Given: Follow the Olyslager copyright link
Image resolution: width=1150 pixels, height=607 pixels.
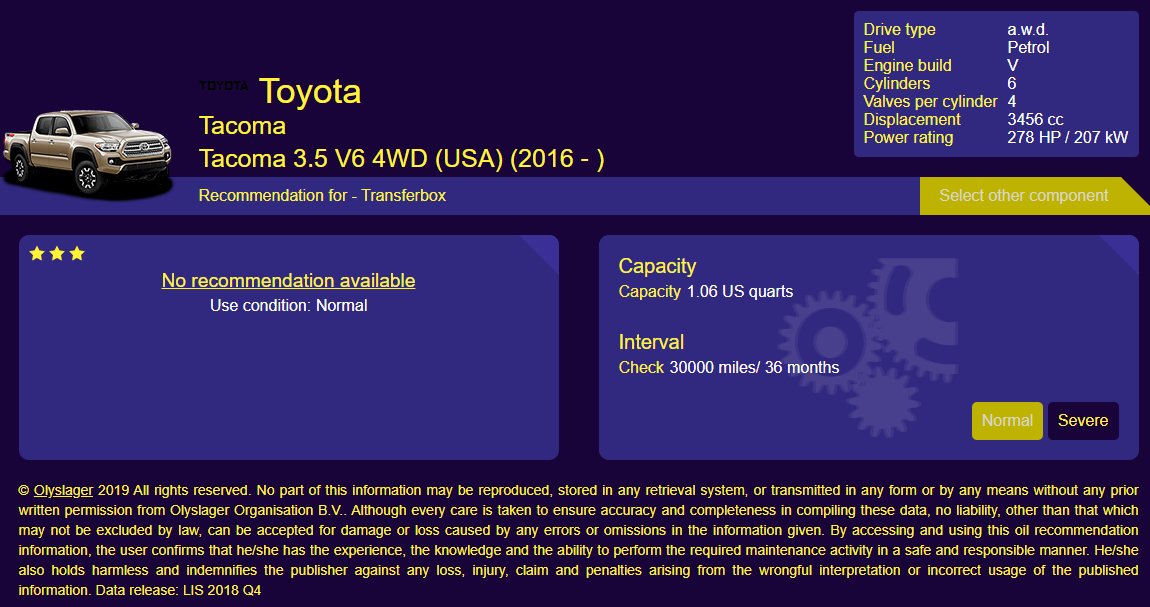Looking at the screenshot, I should click(63, 490).
